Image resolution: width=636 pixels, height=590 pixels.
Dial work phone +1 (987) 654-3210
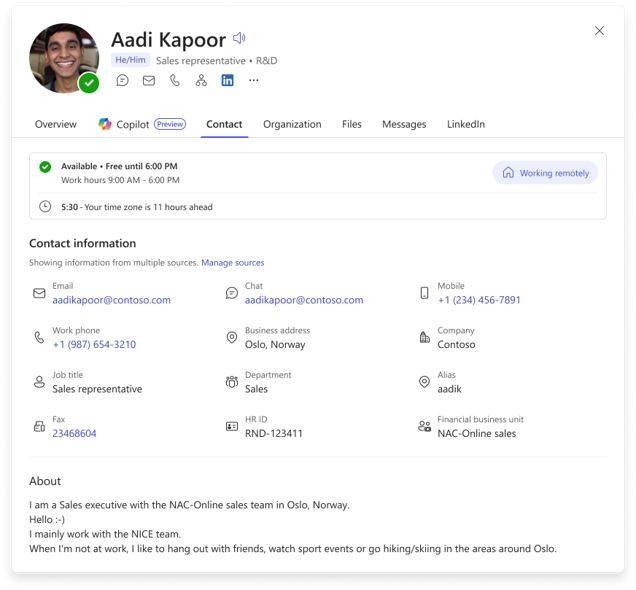[x=94, y=345]
